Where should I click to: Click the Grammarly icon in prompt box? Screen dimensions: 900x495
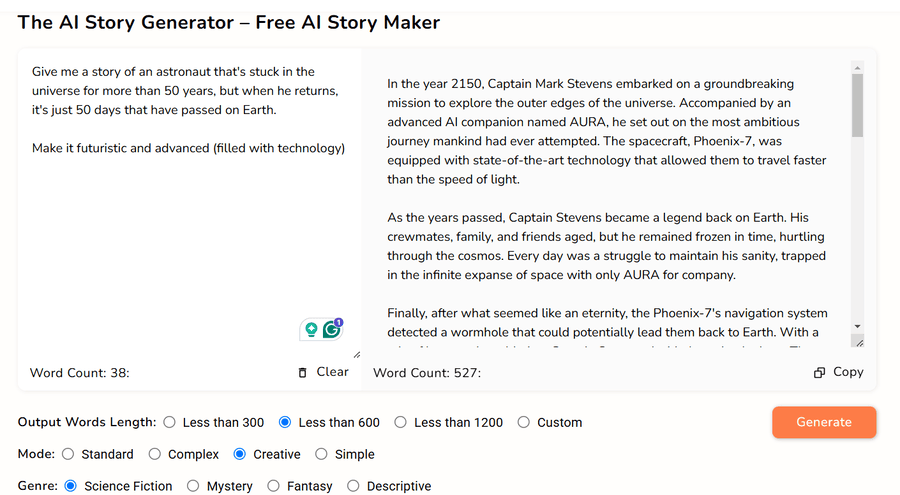[x=332, y=329]
